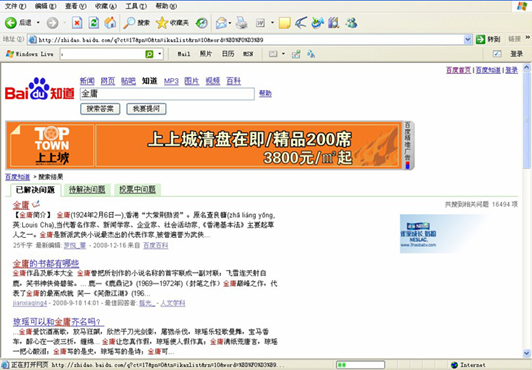The image size is (532, 370).
Task: Click the checkmark icon beside 登录
Action: coord(497,54)
